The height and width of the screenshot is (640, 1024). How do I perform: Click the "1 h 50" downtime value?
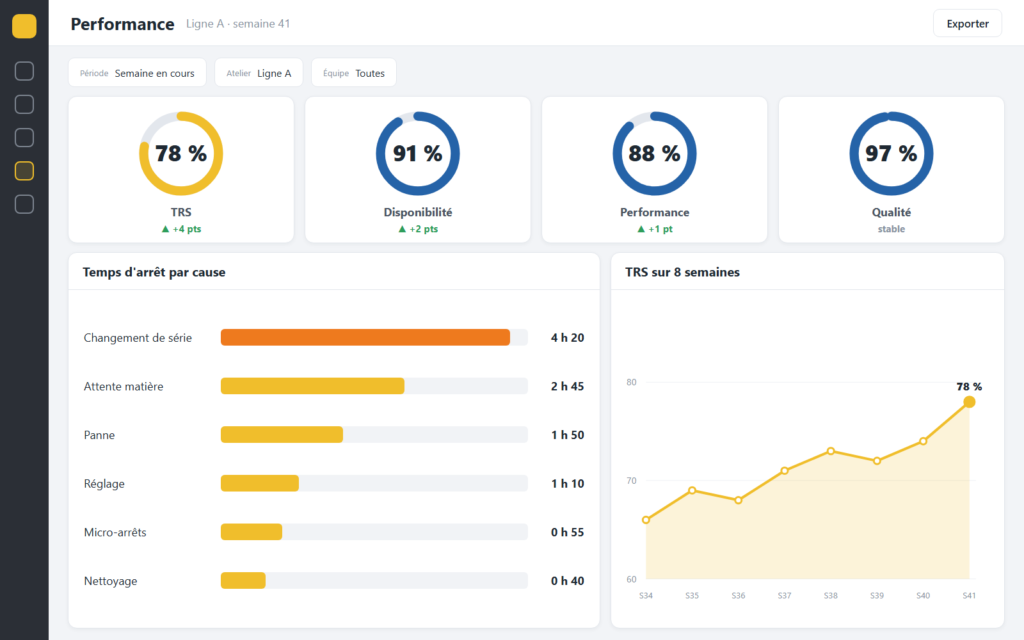coord(568,435)
